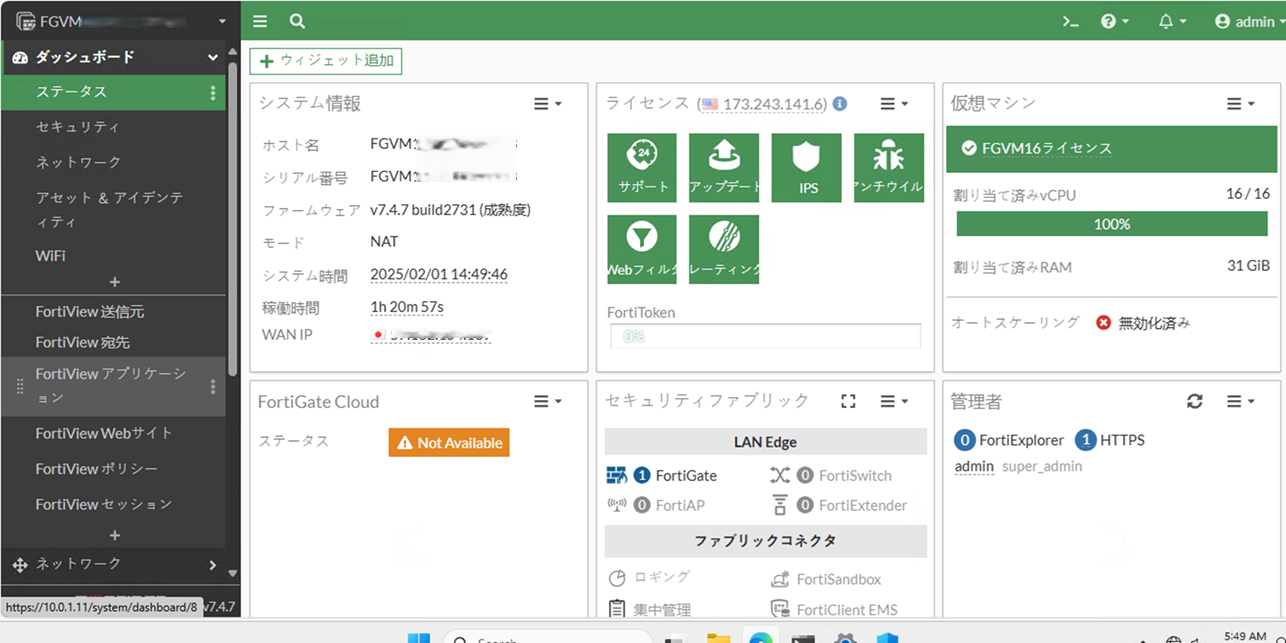Open the notifications bell menu

pos(1172,21)
